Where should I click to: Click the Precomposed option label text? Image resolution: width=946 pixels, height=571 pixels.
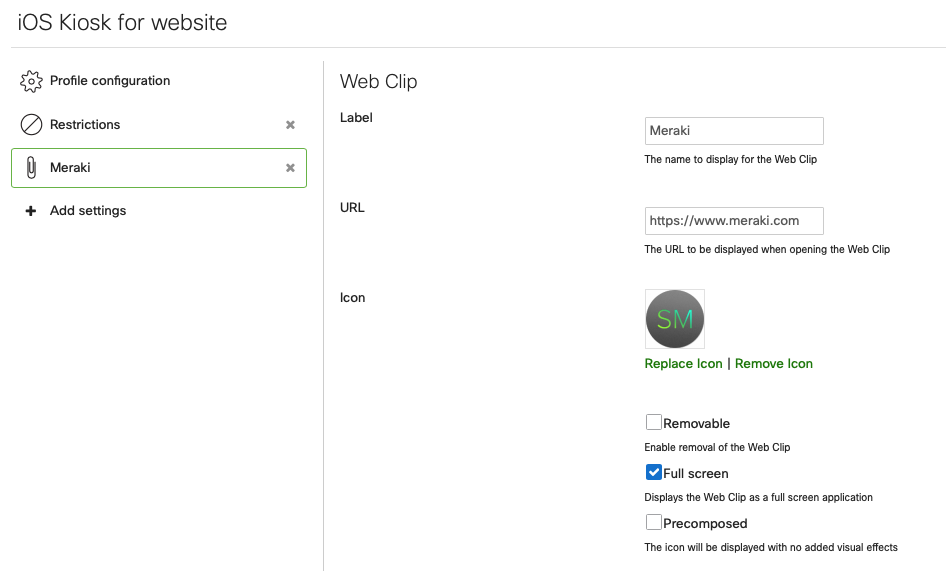tap(705, 524)
